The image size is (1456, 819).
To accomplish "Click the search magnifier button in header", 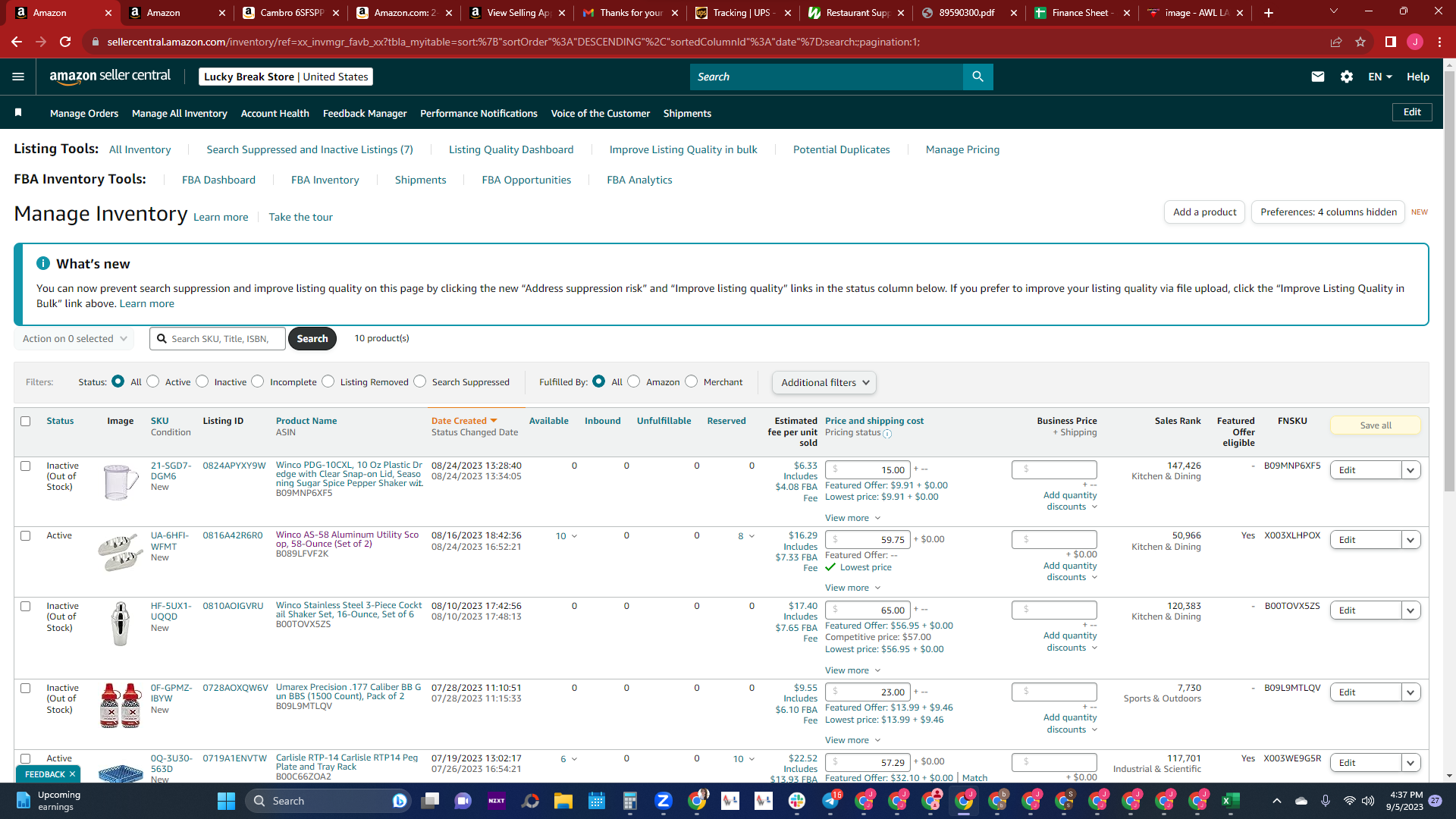I will pyautogui.click(x=977, y=77).
